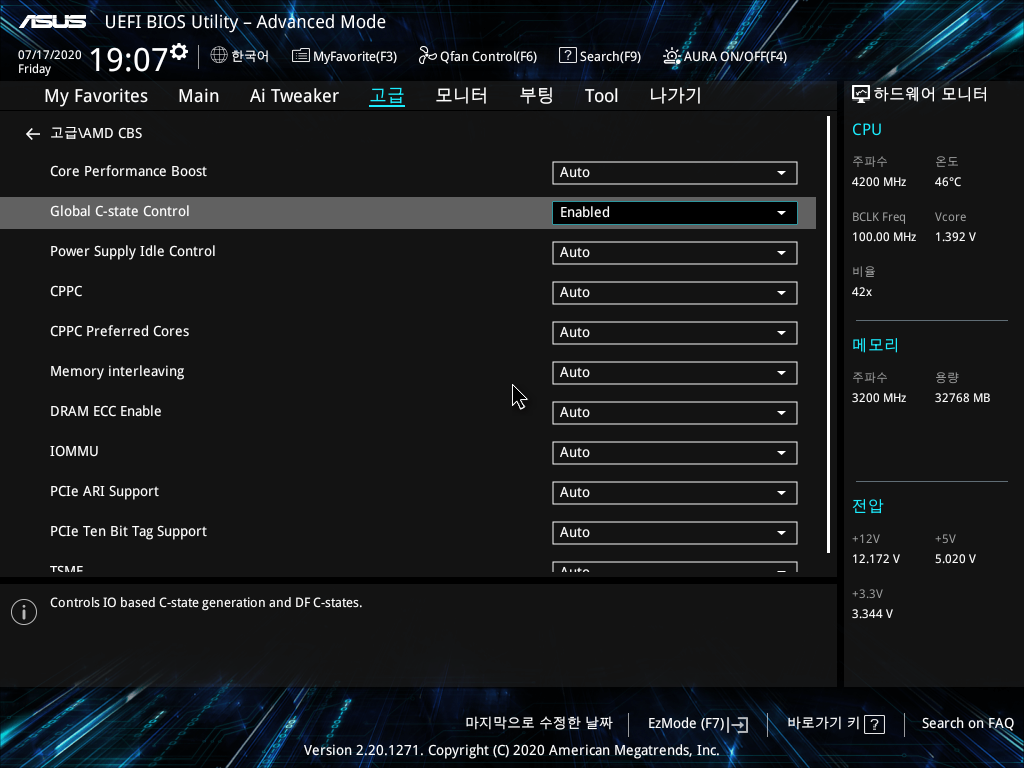Screen dimensions: 1024x768
Task: Expand the PCIe ARI Support dropdown
Action: click(x=675, y=493)
